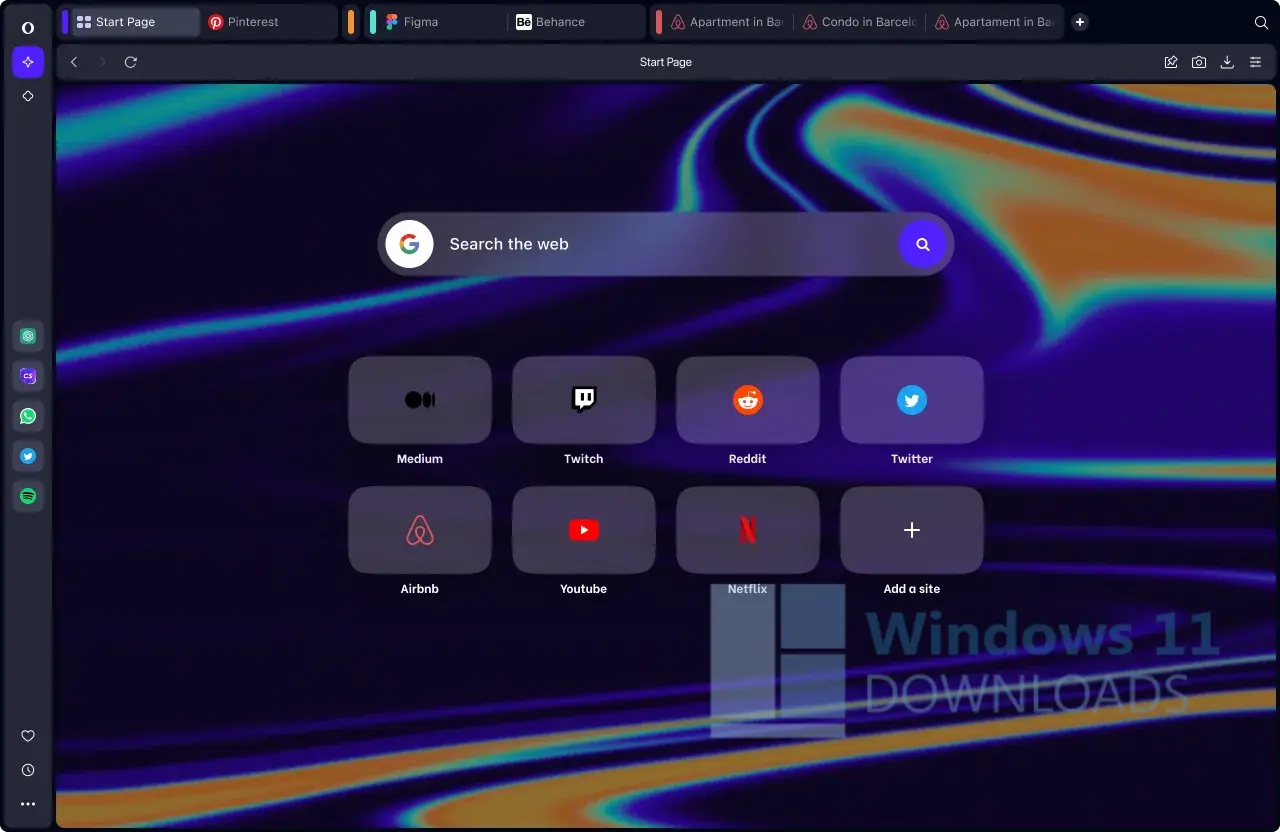
Task: Open the Twitch speed dial tile
Action: (584, 400)
